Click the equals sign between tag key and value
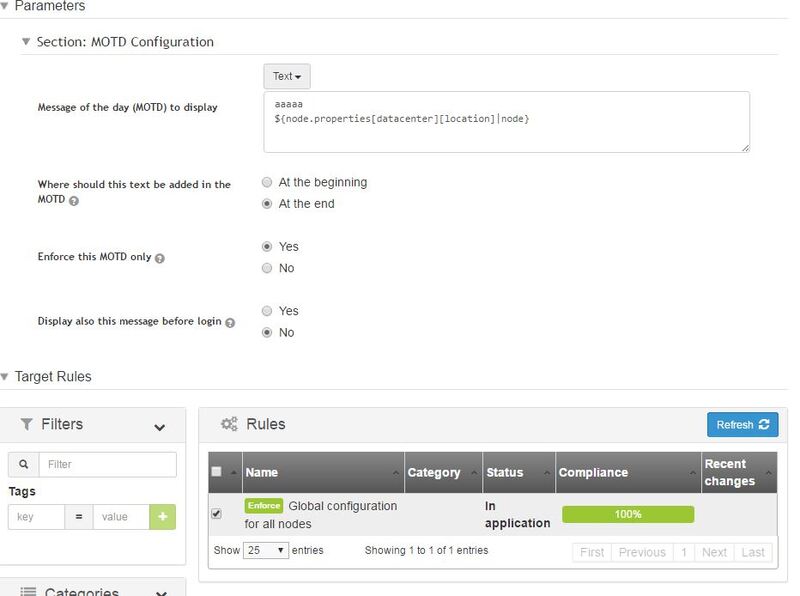Image resolution: width=800 pixels, height=596 pixels. point(79,517)
